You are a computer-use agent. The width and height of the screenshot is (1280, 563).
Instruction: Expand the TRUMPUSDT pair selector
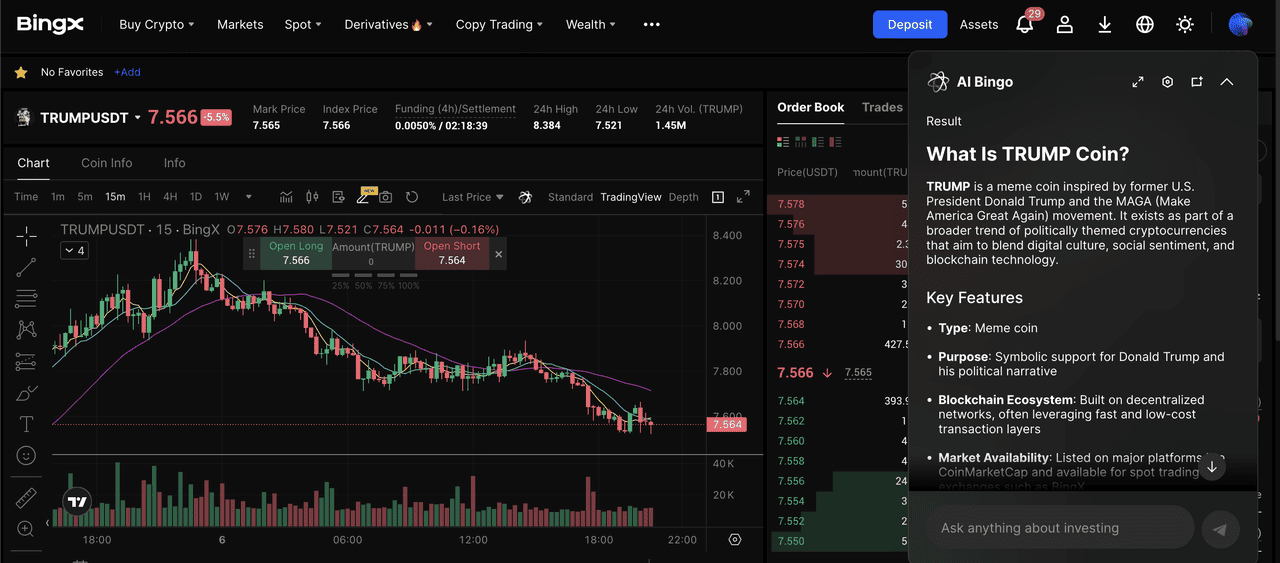coord(137,118)
